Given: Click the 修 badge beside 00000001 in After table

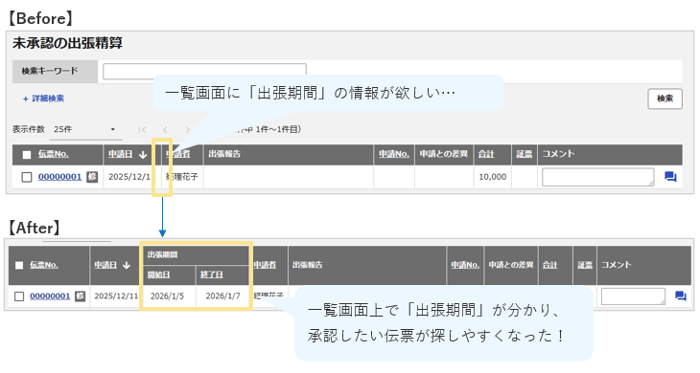Looking at the screenshot, I should click(x=80, y=296).
